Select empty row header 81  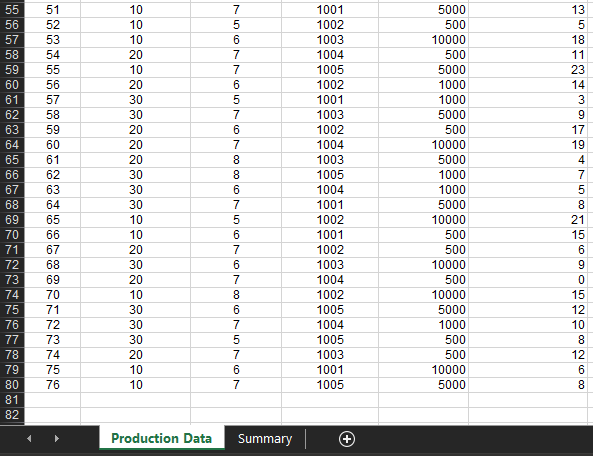(x=12, y=400)
